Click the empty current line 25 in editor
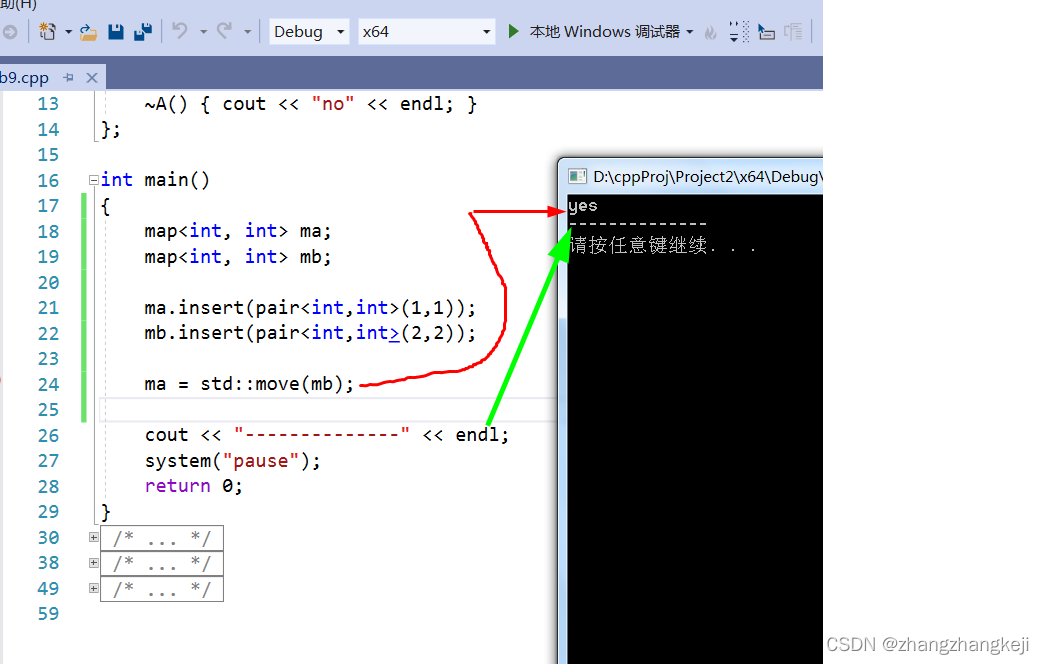 click(326, 410)
